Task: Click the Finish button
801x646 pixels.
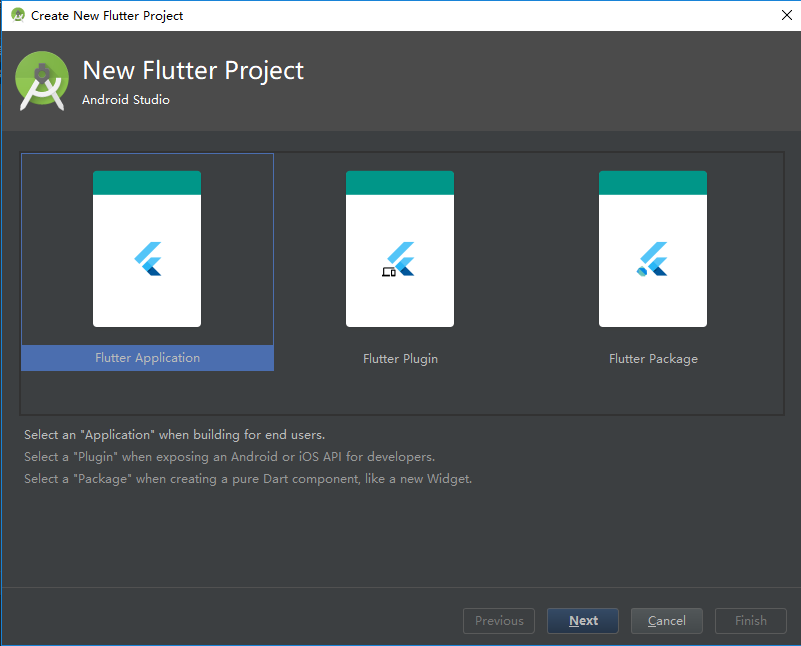Action: pyautogui.click(x=750, y=620)
